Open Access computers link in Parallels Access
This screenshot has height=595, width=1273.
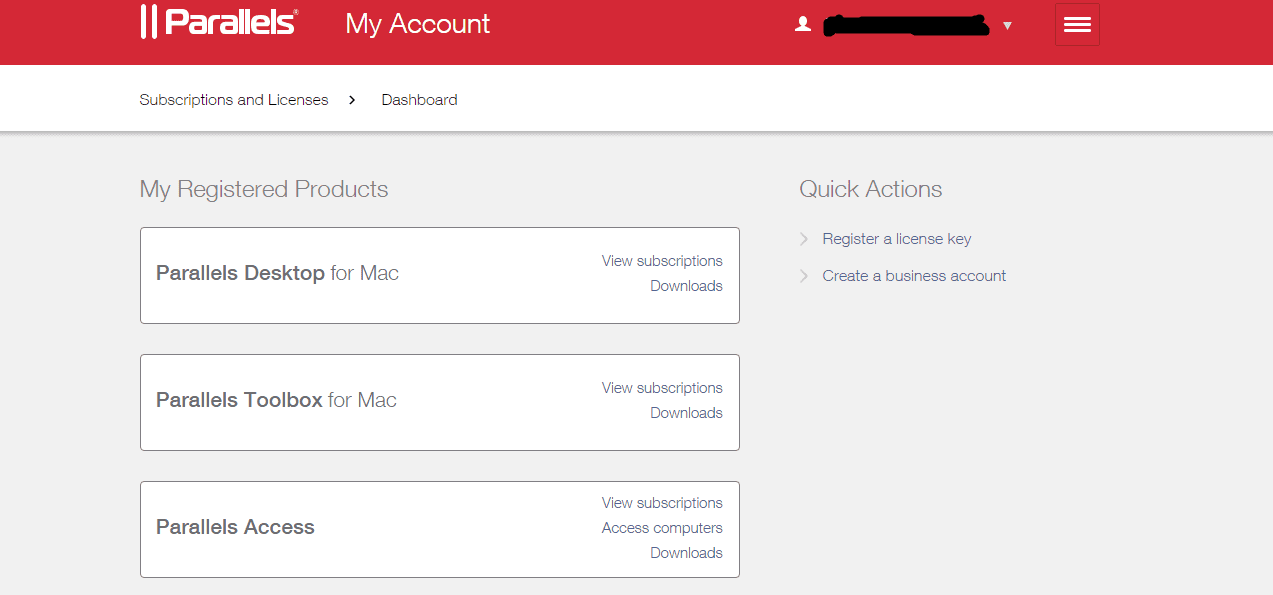click(x=662, y=528)
